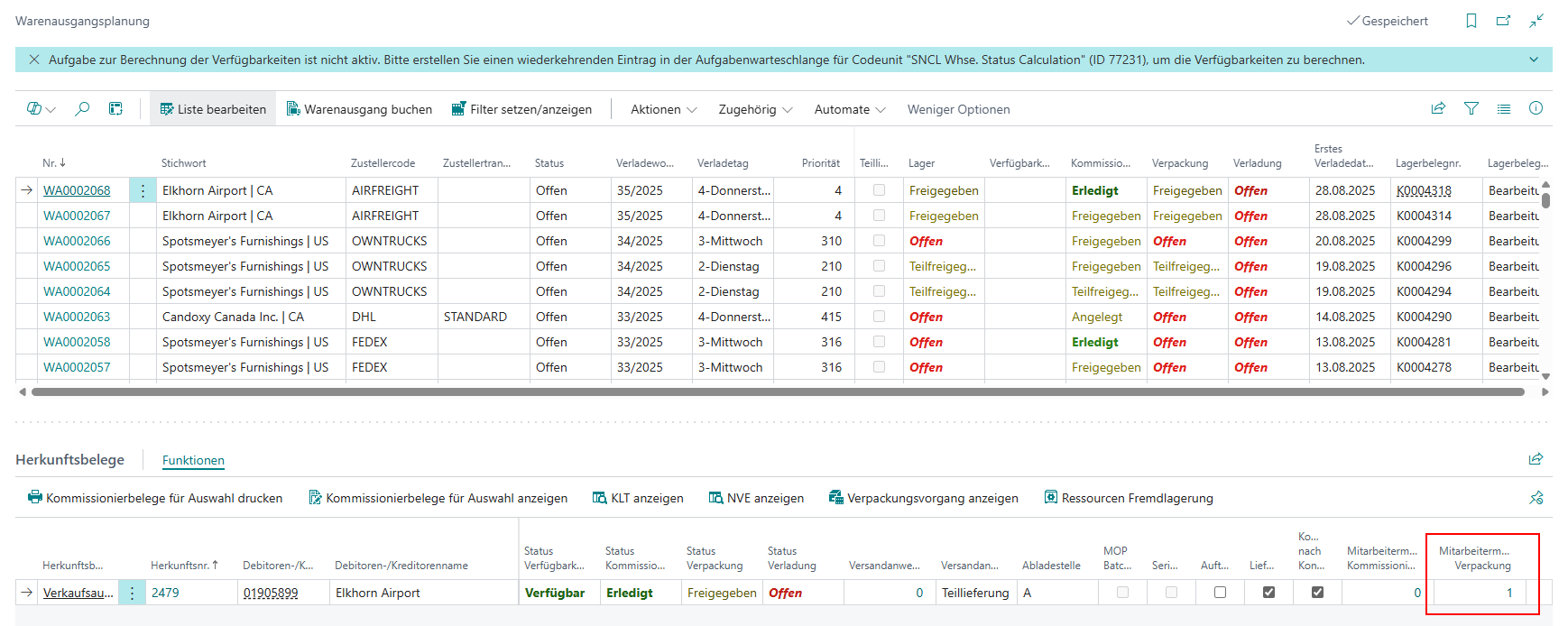Click NVE anzeigen button
The image size is (1568, 626).
pos(756,498)
